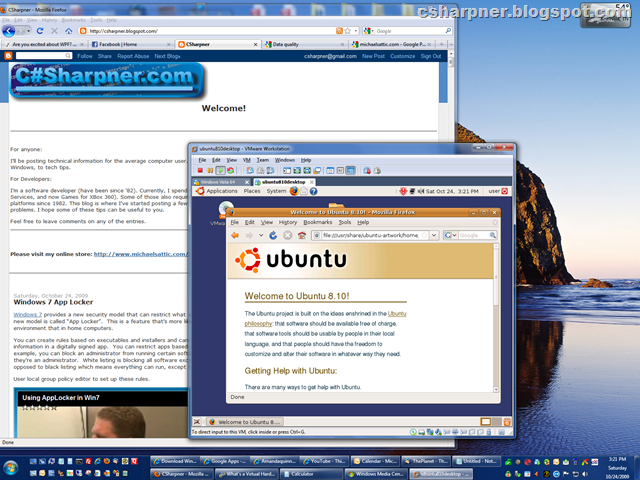Viewport: 640px width, 480px height.
Task: Click the RSS feed icon in address bar
Action: tap(339, 31)
